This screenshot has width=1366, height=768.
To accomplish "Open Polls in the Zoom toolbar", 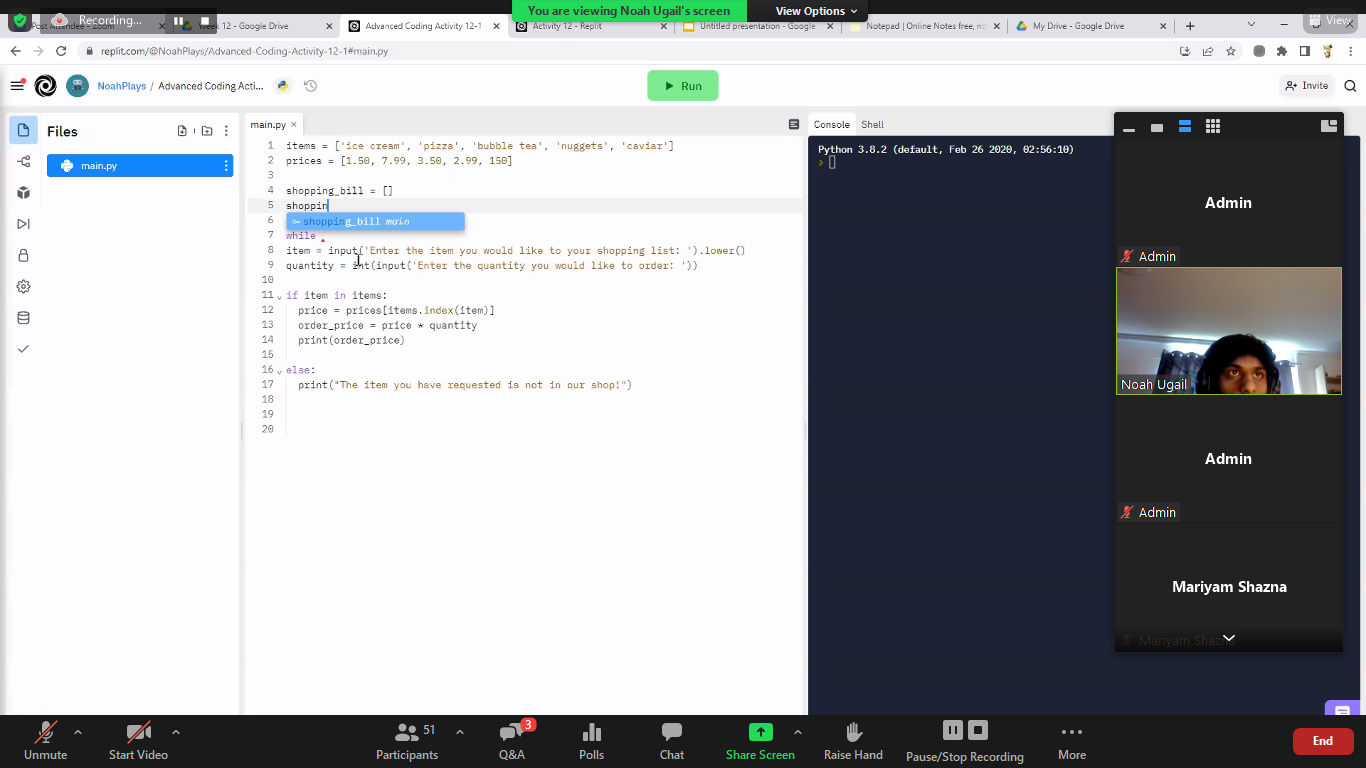I will point(592,742).
